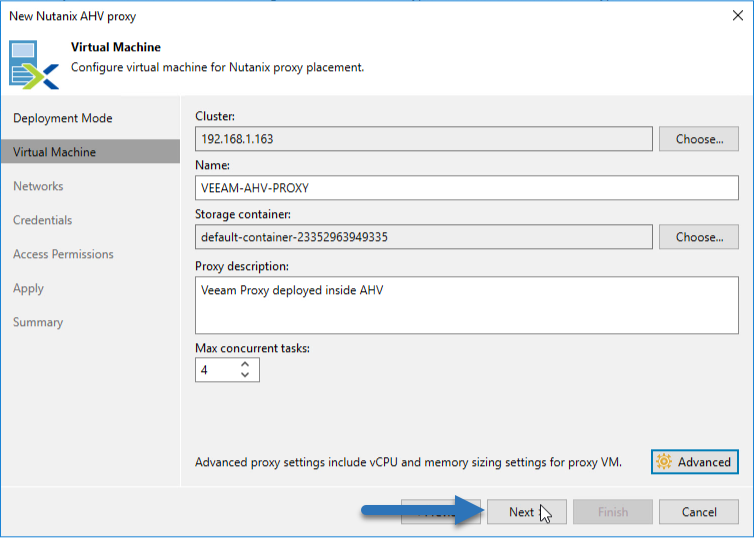Go to the Apply step
This screenshot has width=754, height=538.
click(28, 288)
